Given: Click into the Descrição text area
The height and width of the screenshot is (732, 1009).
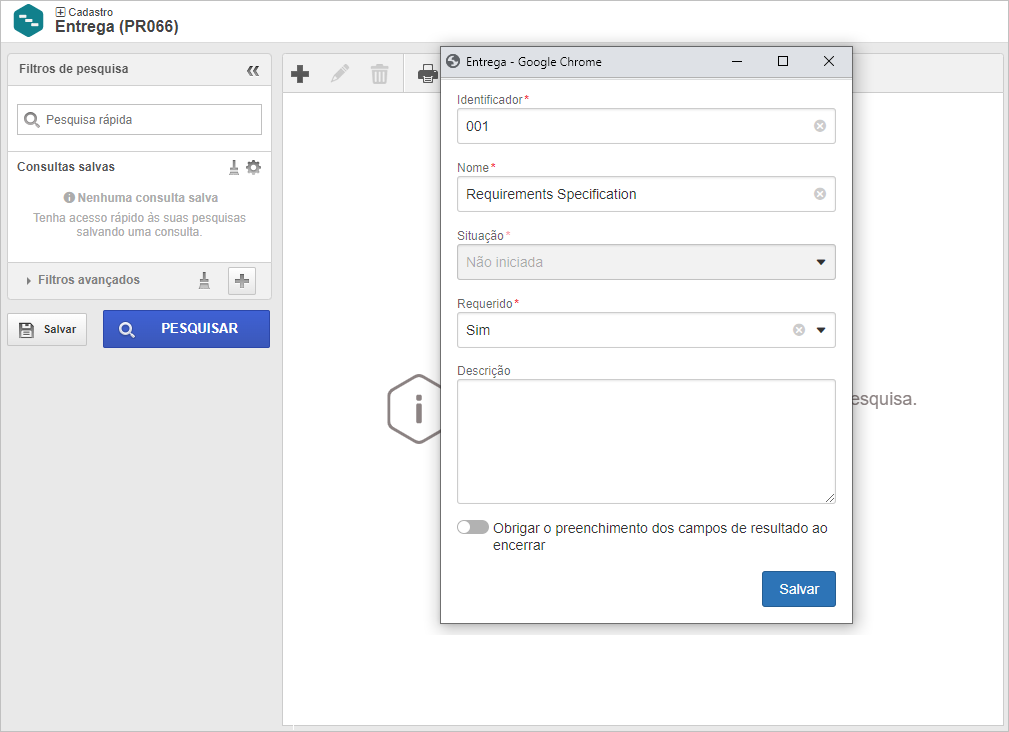Looking at the screenshot, I should pos(646,441).
